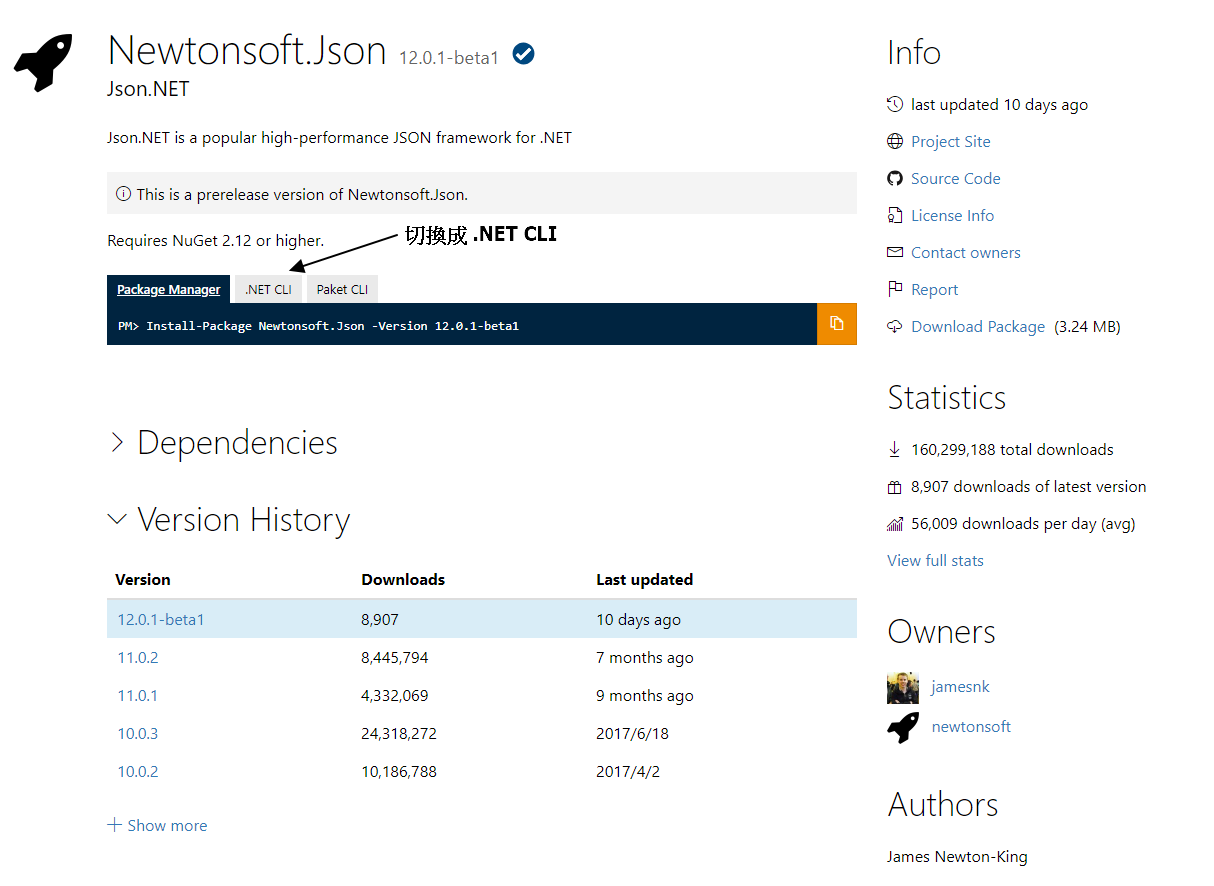Click the Newtonsoft.Json package title
Viewport: 1214px width, 886px height.
pyautogui.click(x=247, y=50)
